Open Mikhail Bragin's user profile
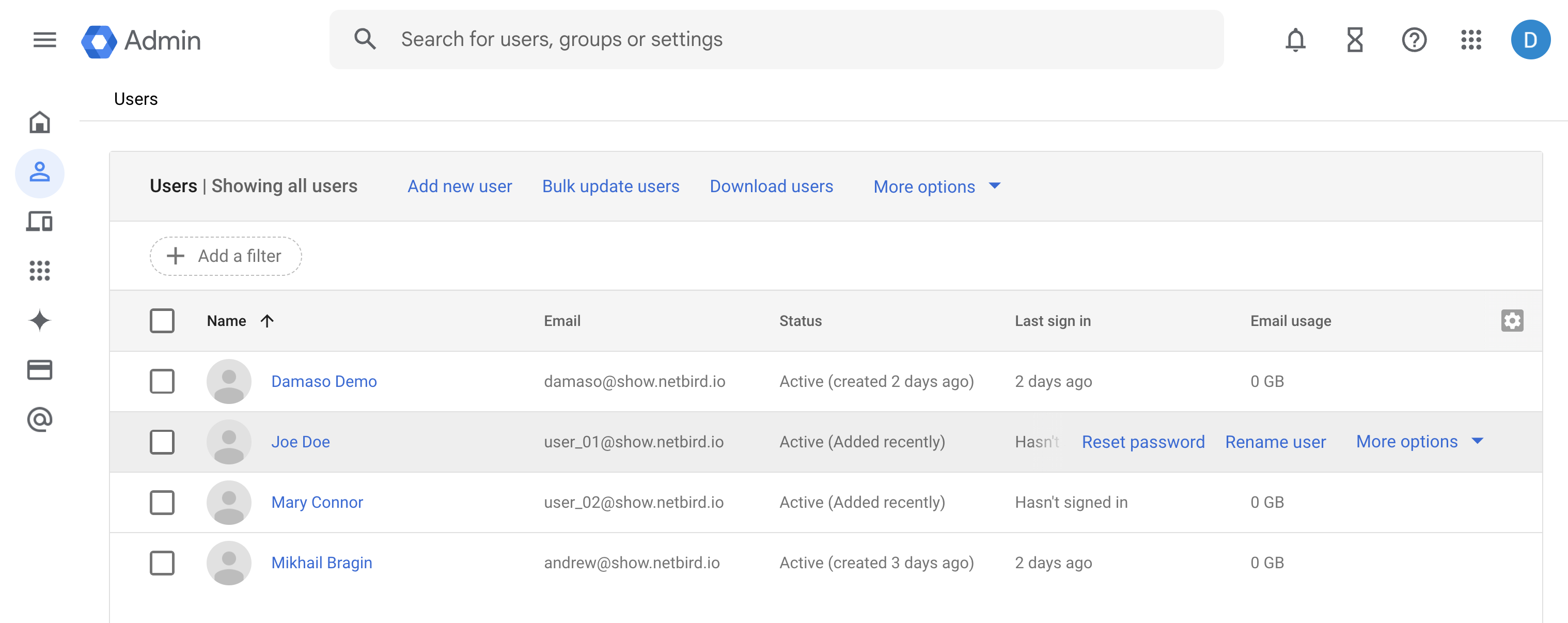Screen dimensions: 1568x623 pyautogui.click(x=322, y=562)
